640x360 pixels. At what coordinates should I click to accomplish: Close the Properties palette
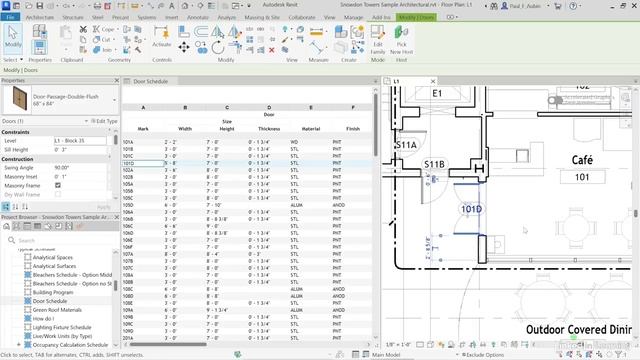coord(117,80)
